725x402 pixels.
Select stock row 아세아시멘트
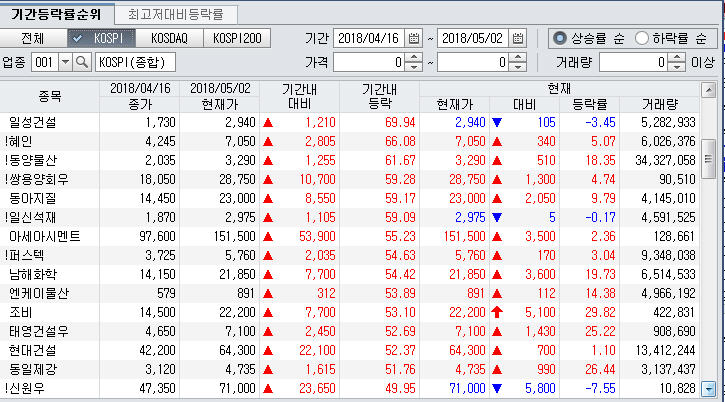pyautogui.click(x=350, y=236)
